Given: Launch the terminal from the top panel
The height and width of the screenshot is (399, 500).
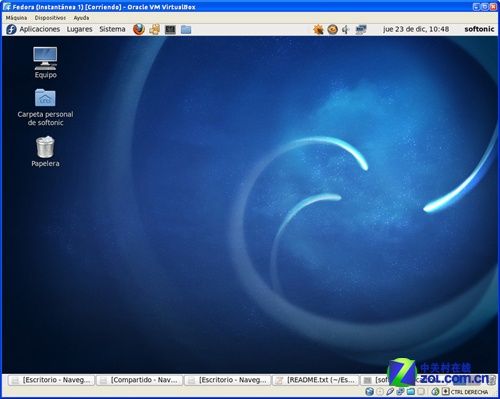Looking at the screenshot, I should click(170, 30).
